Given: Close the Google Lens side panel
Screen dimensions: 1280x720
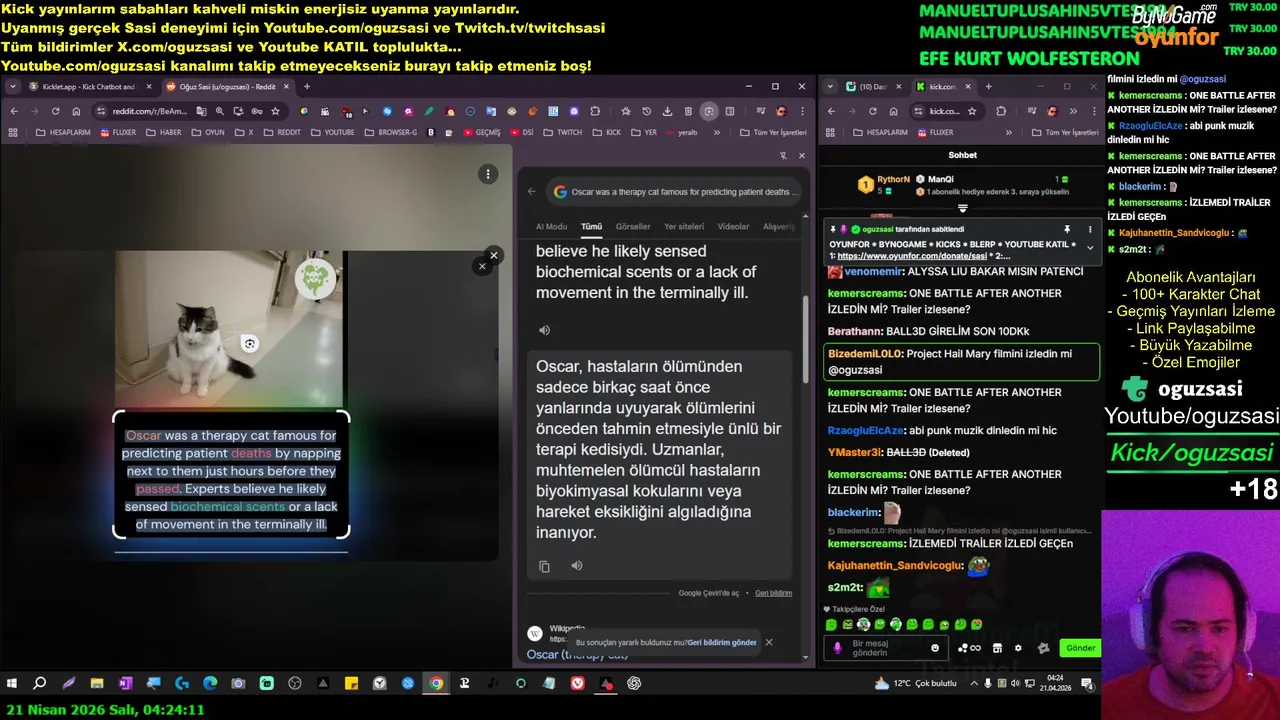Looking at the screenshot, I should pyautogui.click(x=801, y=155).
